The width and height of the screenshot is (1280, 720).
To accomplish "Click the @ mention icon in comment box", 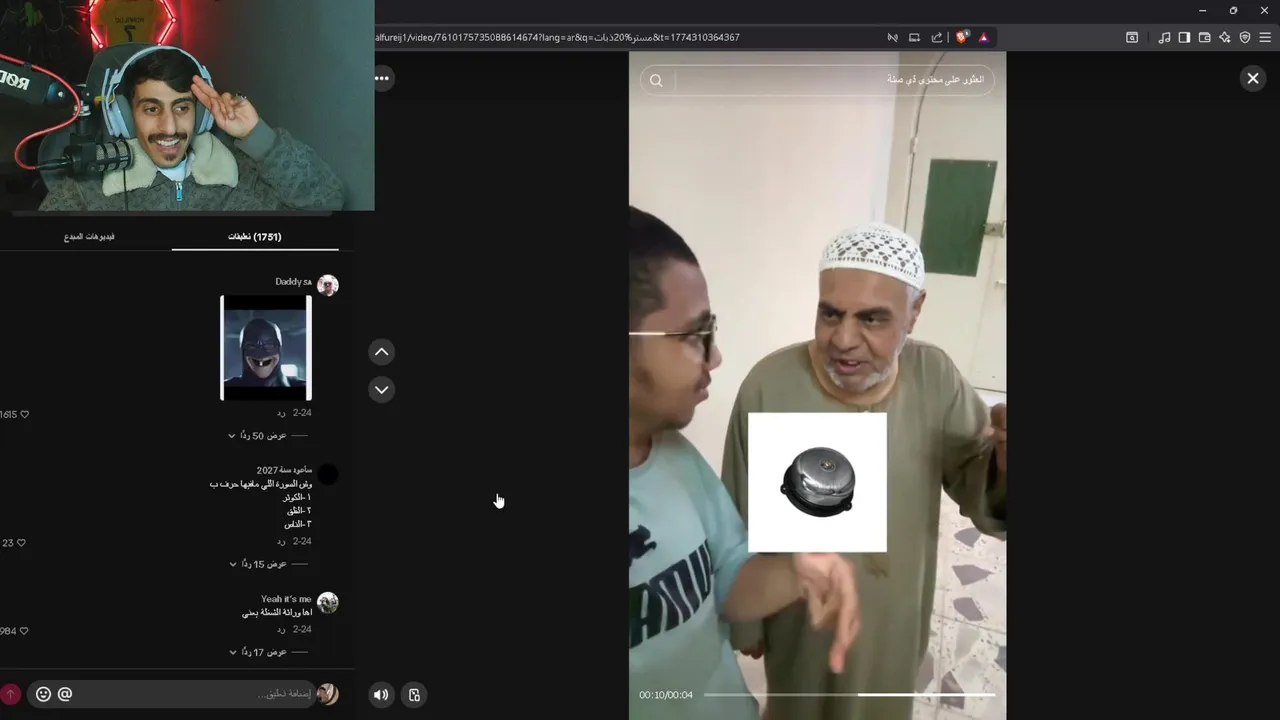I will (65, 694).
